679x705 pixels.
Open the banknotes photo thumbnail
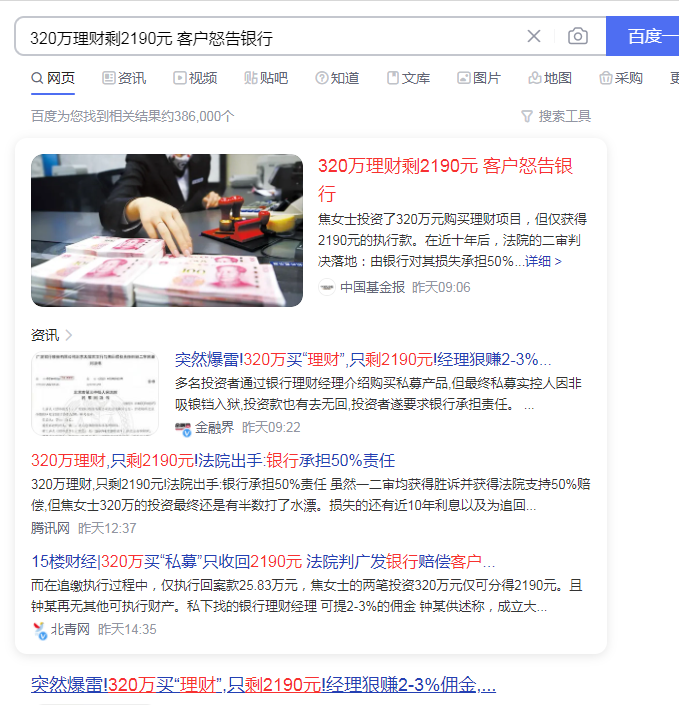(x=167, y=231)
